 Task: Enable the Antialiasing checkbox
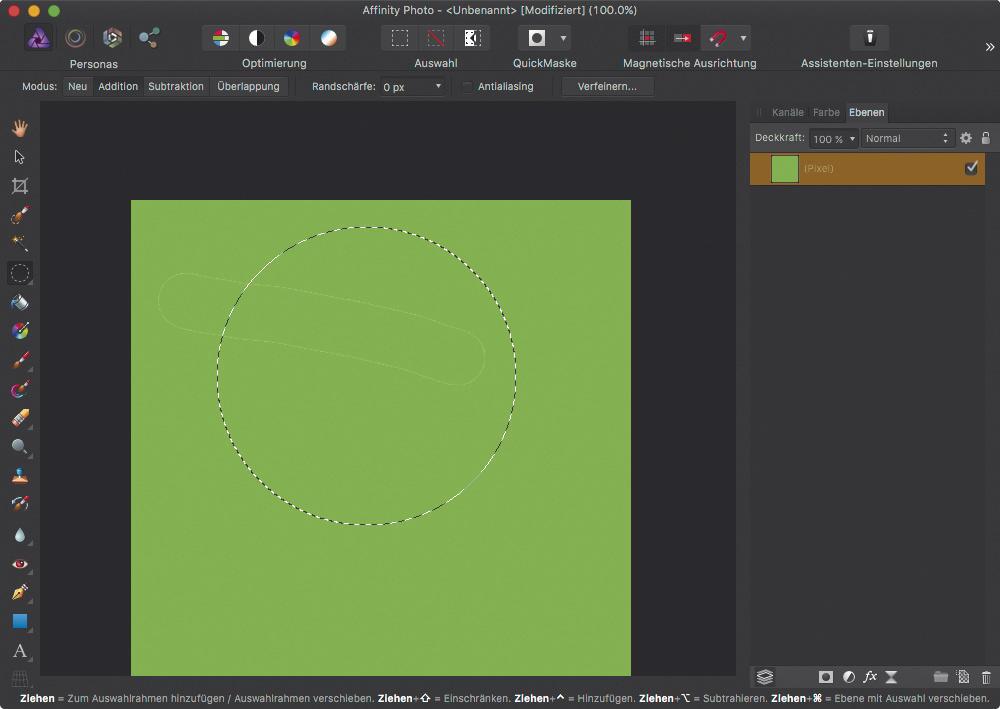tap(467, 87)
